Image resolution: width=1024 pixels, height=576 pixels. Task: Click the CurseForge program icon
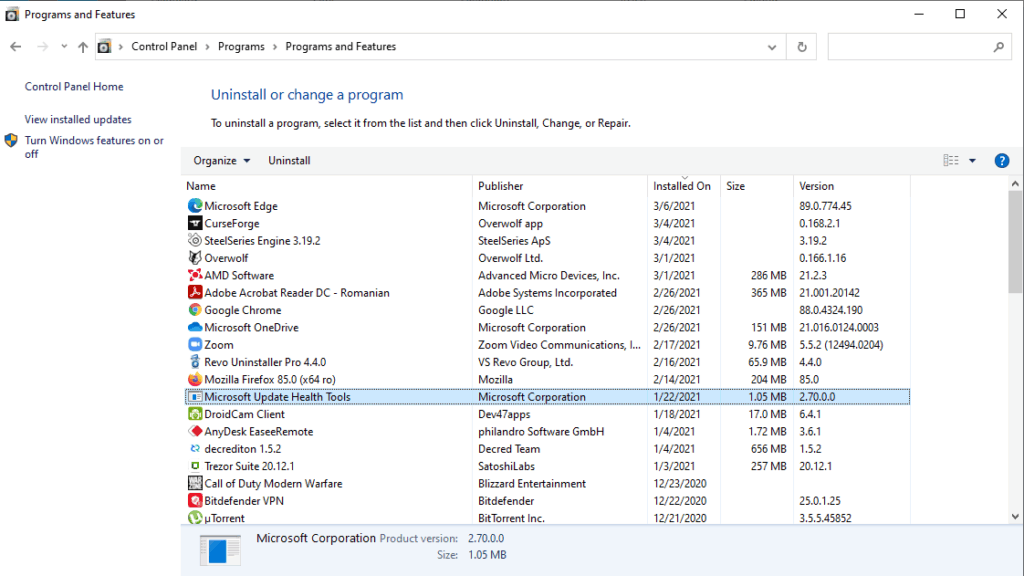[195, 223]
